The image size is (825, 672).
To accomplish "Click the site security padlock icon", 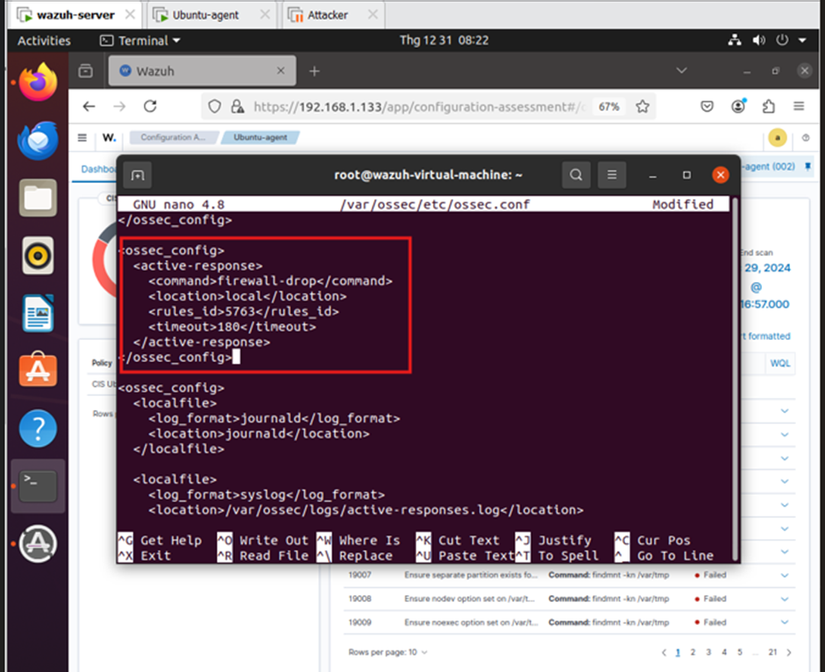I will tap(237, 107).
